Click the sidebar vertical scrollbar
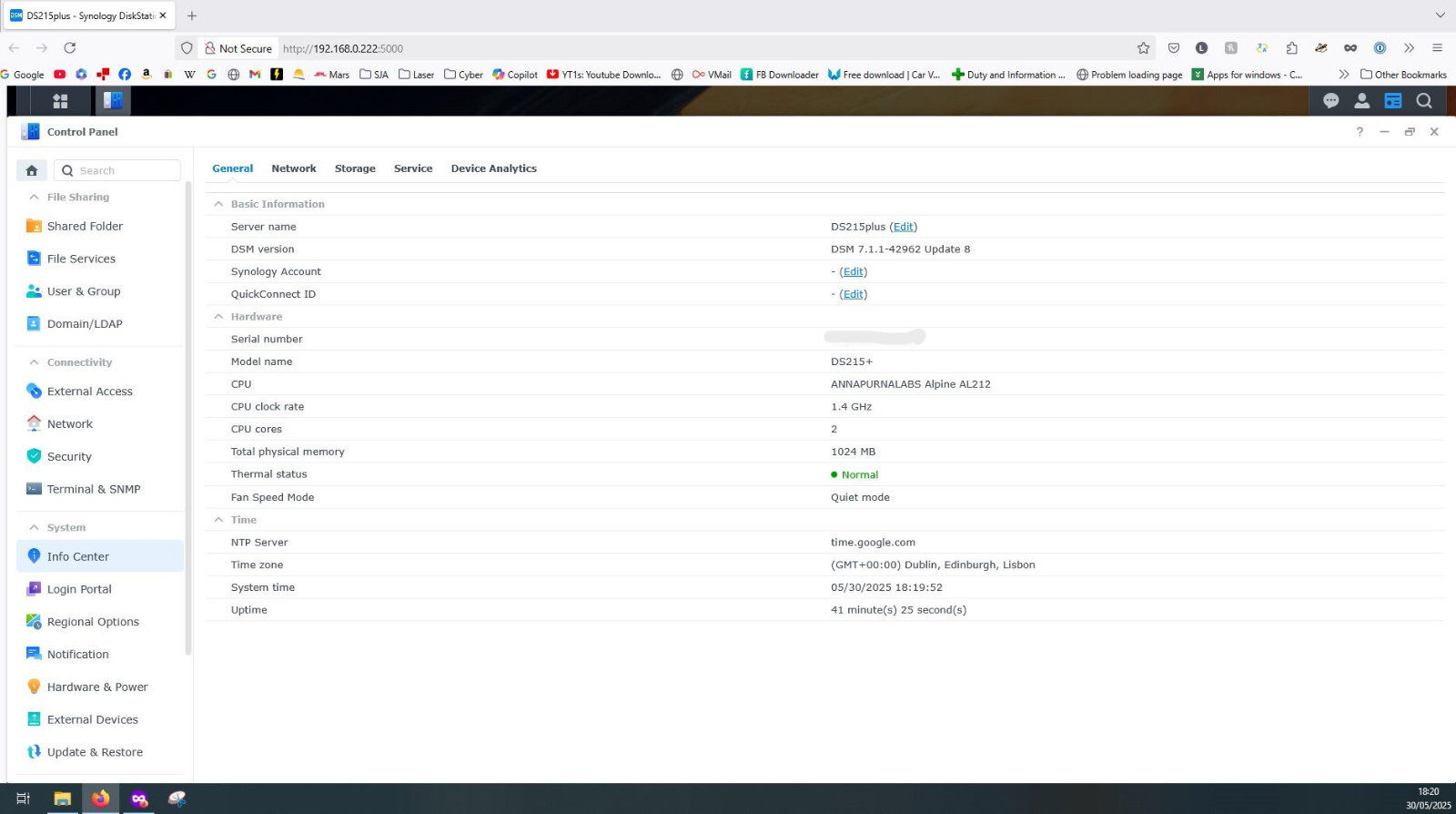Screen dimensions: 1456x814 (188, 419)
